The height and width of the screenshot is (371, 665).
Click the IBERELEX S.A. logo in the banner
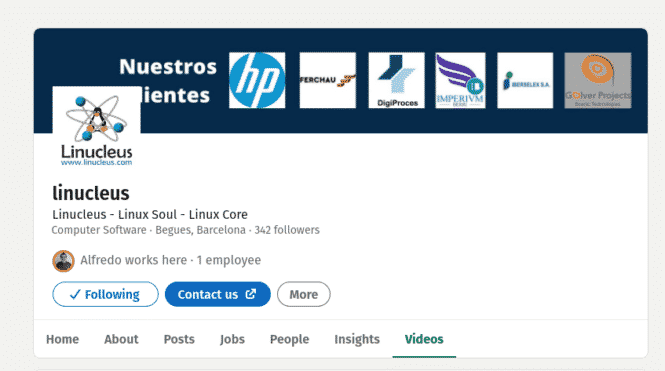tap(525, 80)
